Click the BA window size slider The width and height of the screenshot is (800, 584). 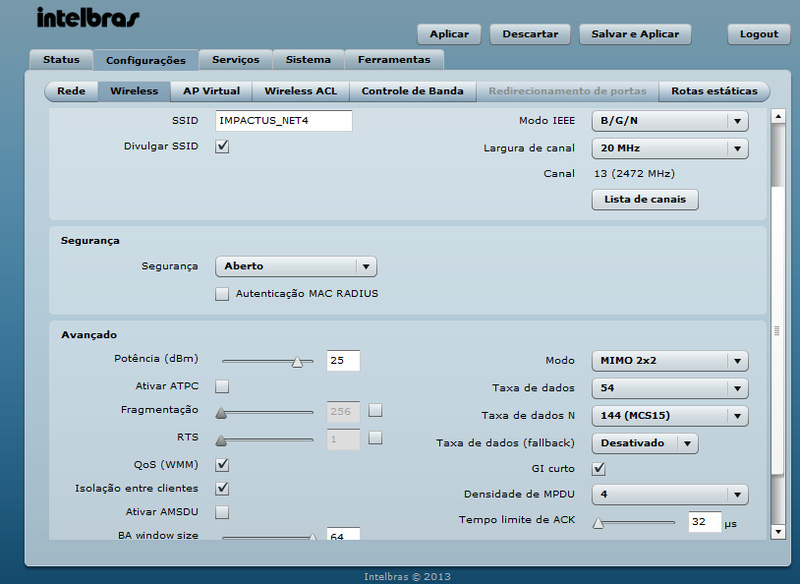[x=268, y=537]
